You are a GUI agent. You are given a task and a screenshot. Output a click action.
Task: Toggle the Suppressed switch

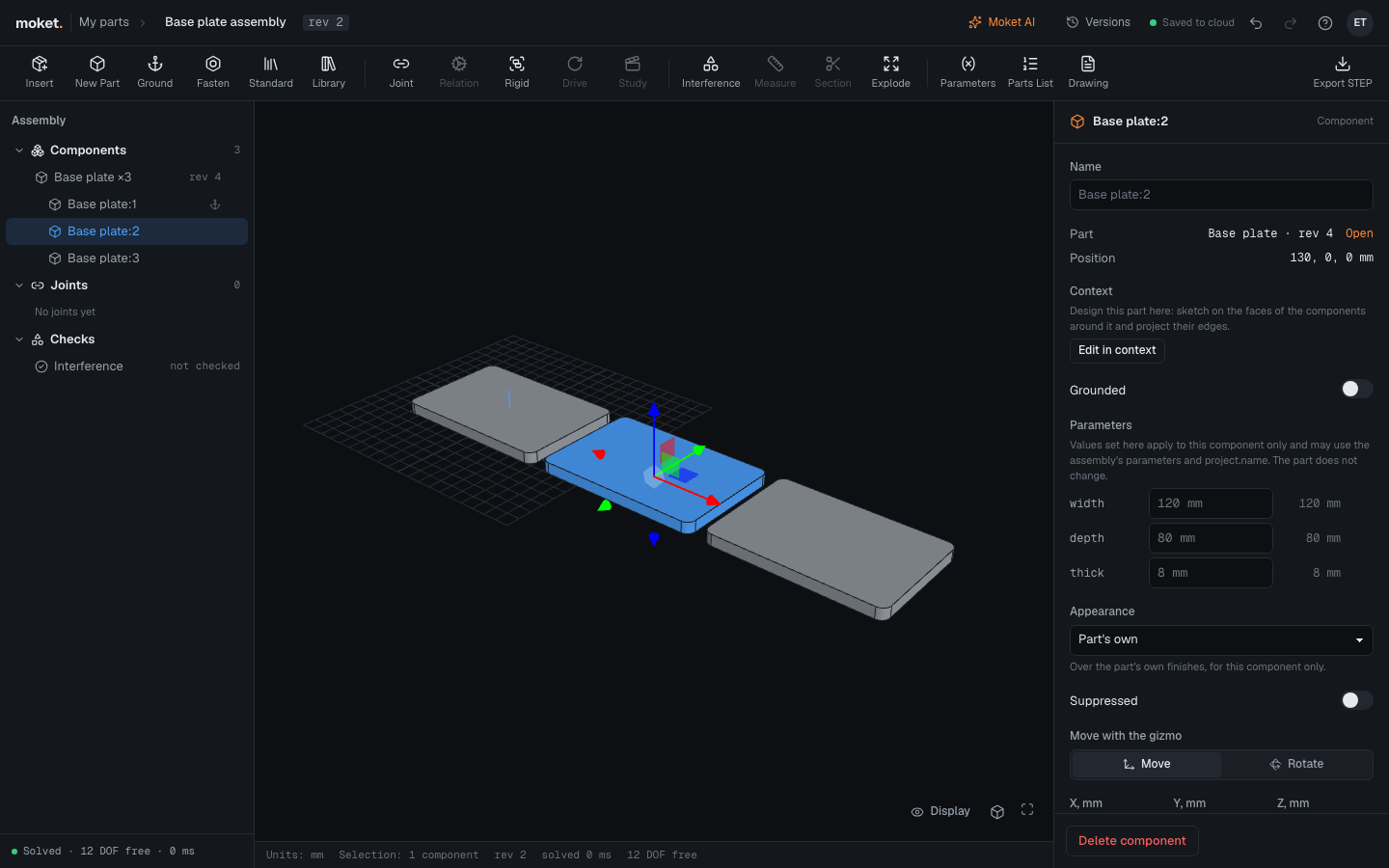tap(1356, 700)
